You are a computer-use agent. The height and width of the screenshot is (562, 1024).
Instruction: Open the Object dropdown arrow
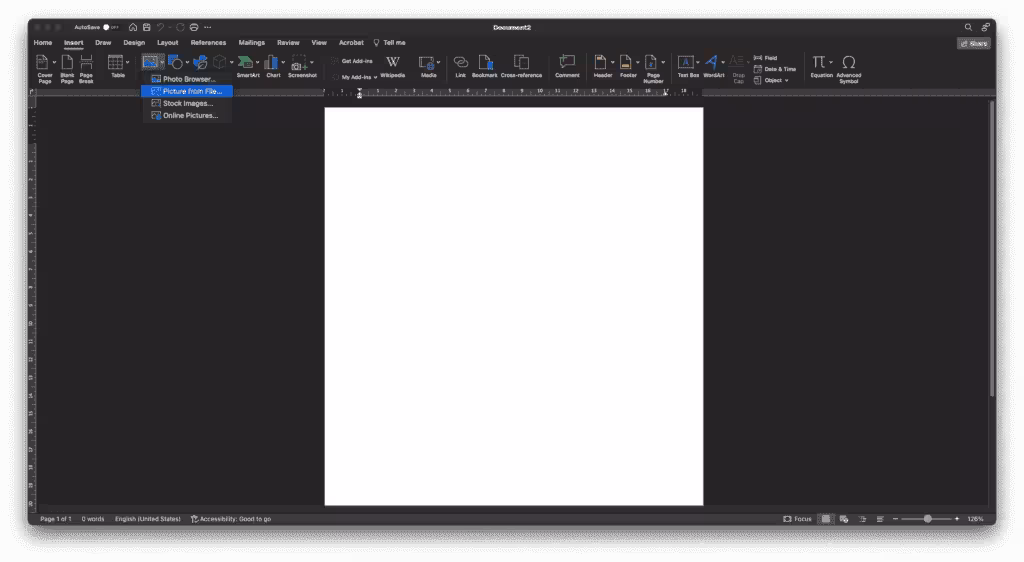(787, 80)
